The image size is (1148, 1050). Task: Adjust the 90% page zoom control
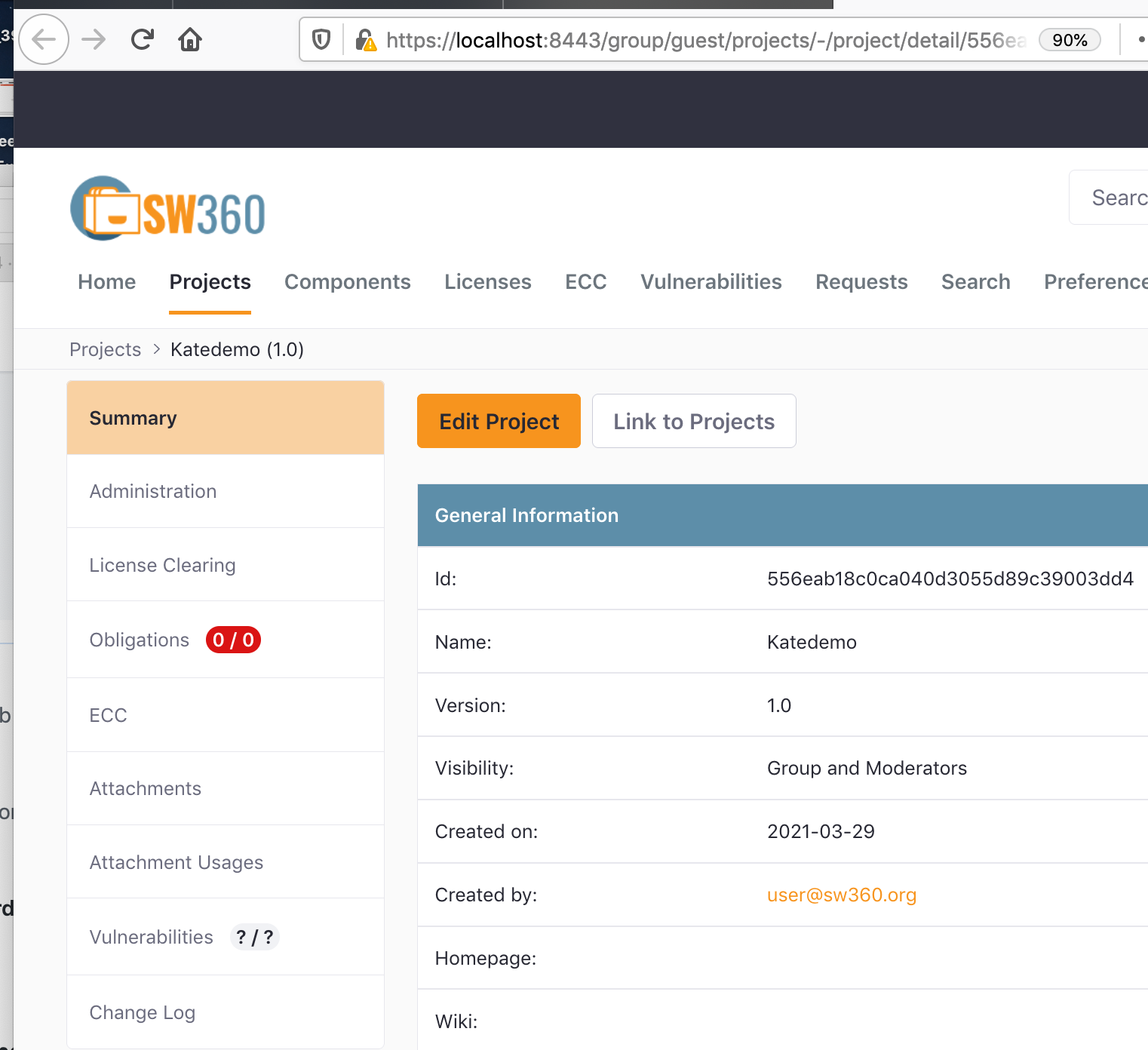pyautogui.click(x=1069, y=40)
